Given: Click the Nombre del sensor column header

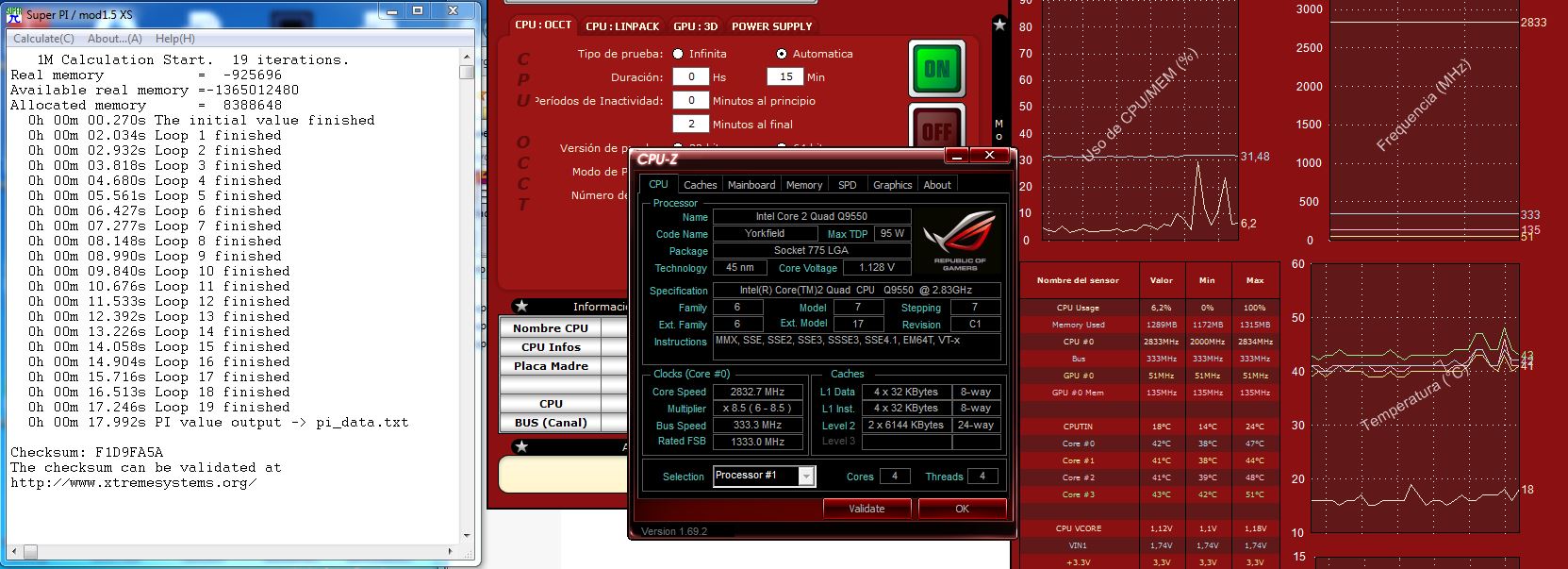Looking at the screenshot, I should coord(1078,280).
